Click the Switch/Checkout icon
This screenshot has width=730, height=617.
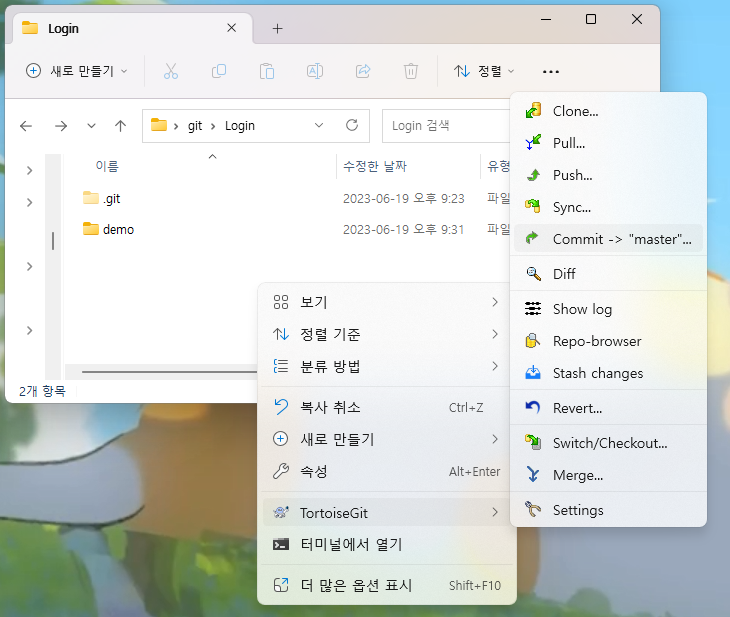coord(533,442)
